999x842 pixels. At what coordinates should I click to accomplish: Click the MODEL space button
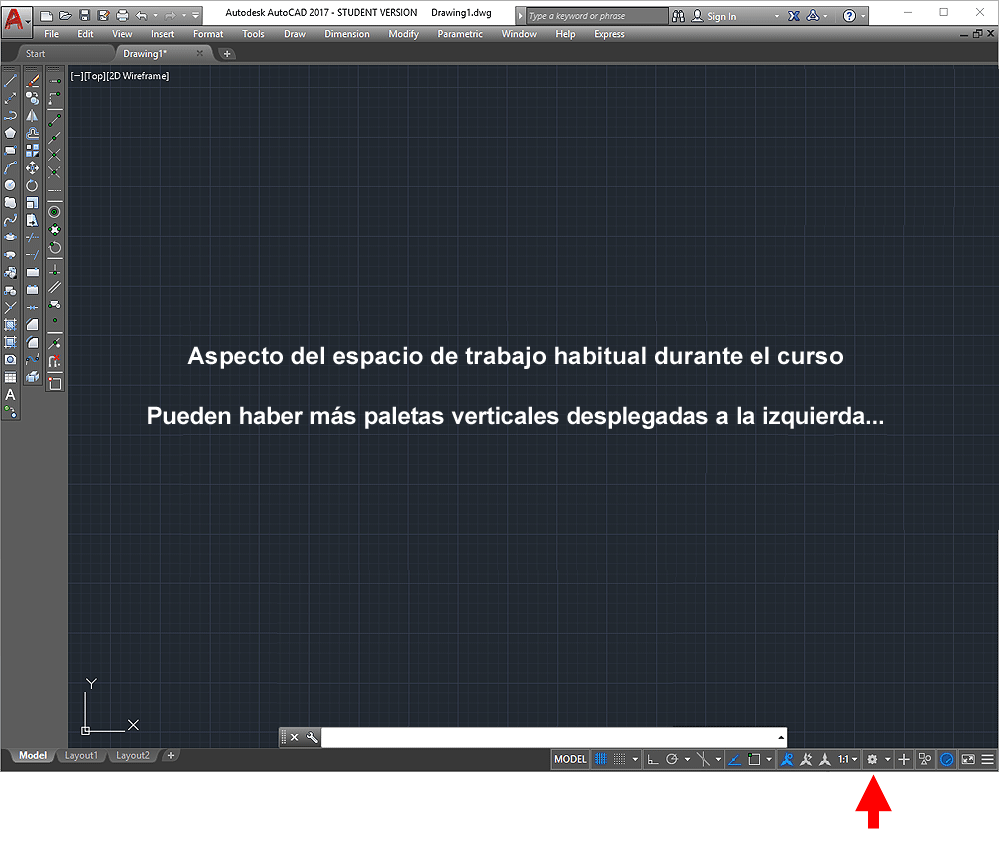click(570, 759)
